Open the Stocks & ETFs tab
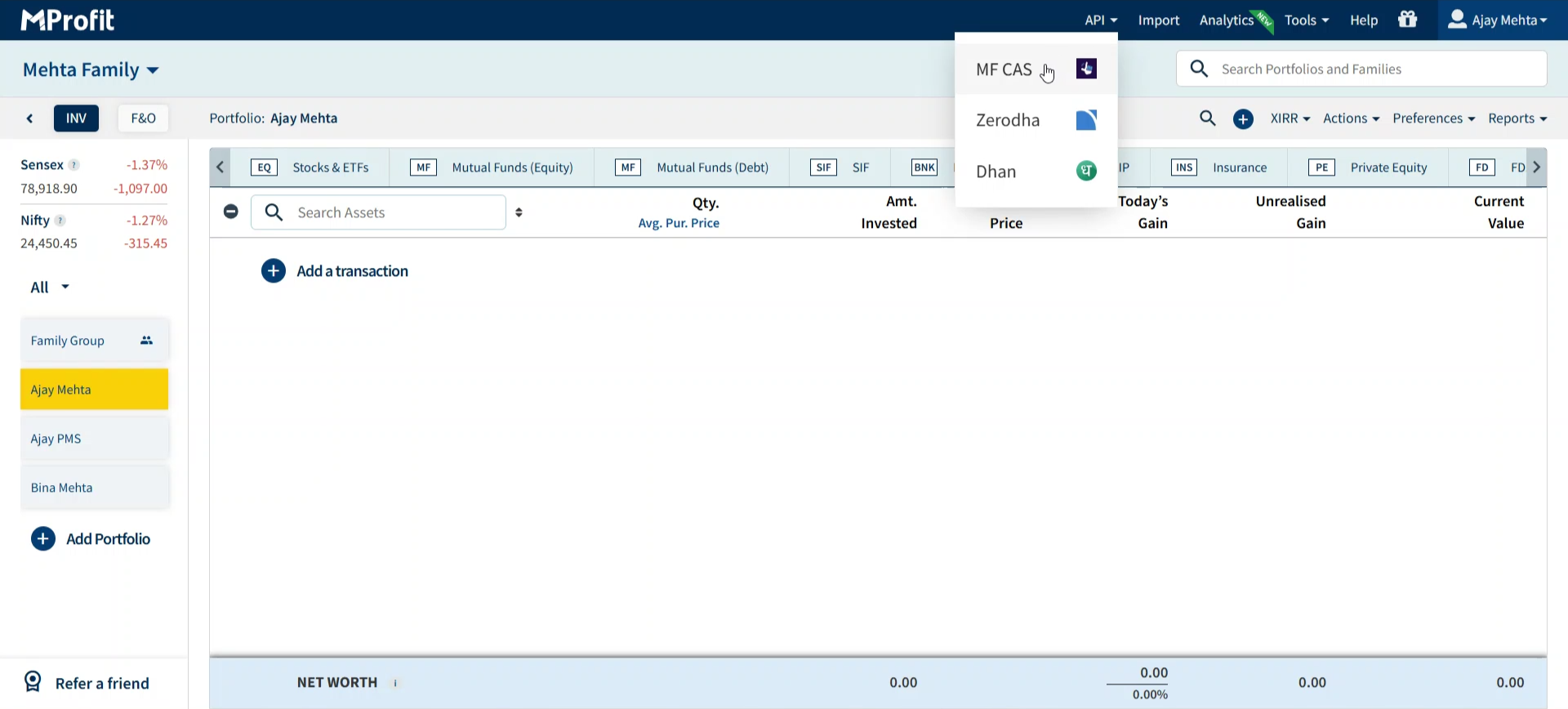This screenshot has width=1568, height=709. (x=310, y=167)
